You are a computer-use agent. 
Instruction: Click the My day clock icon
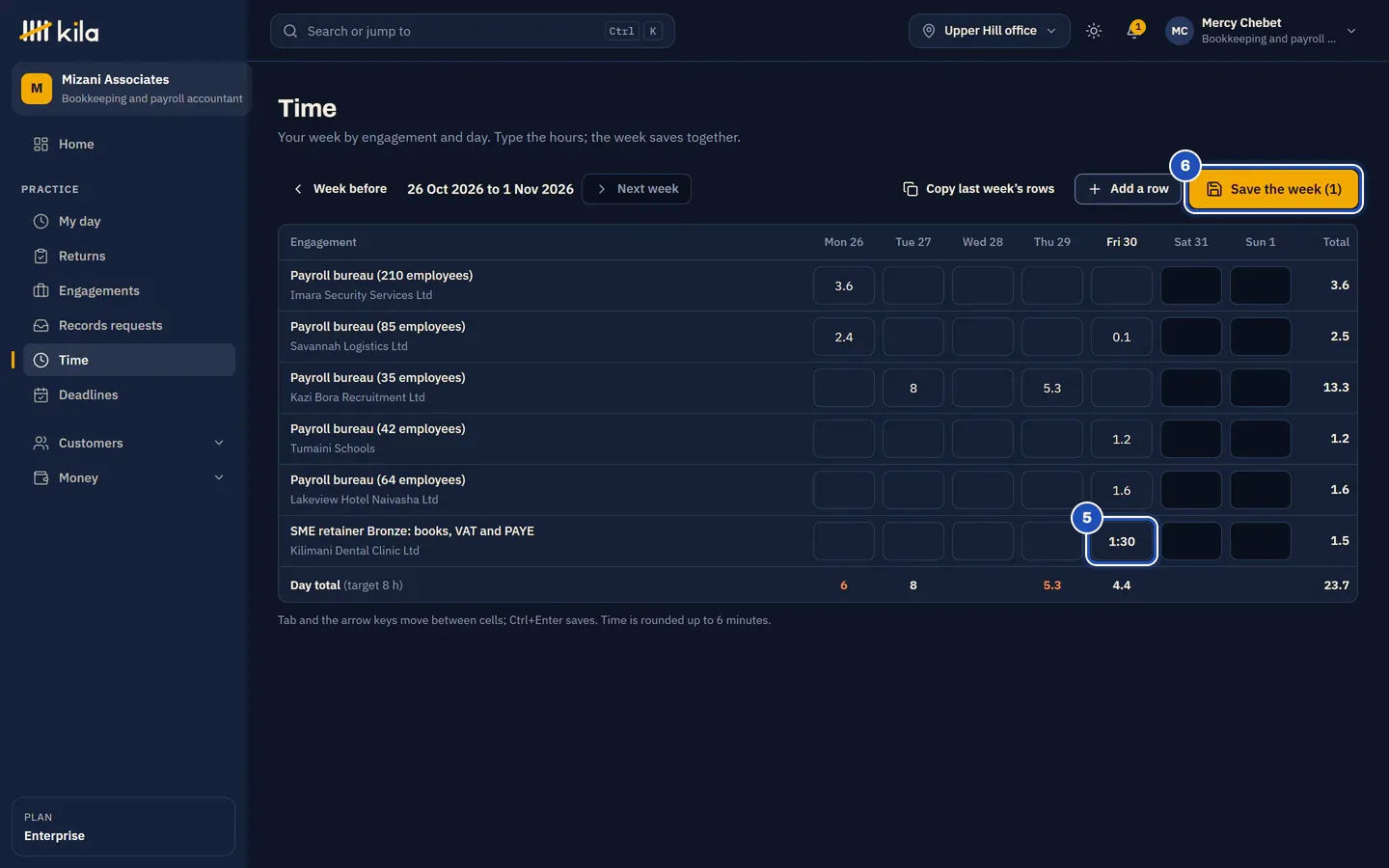pos(41,221)
